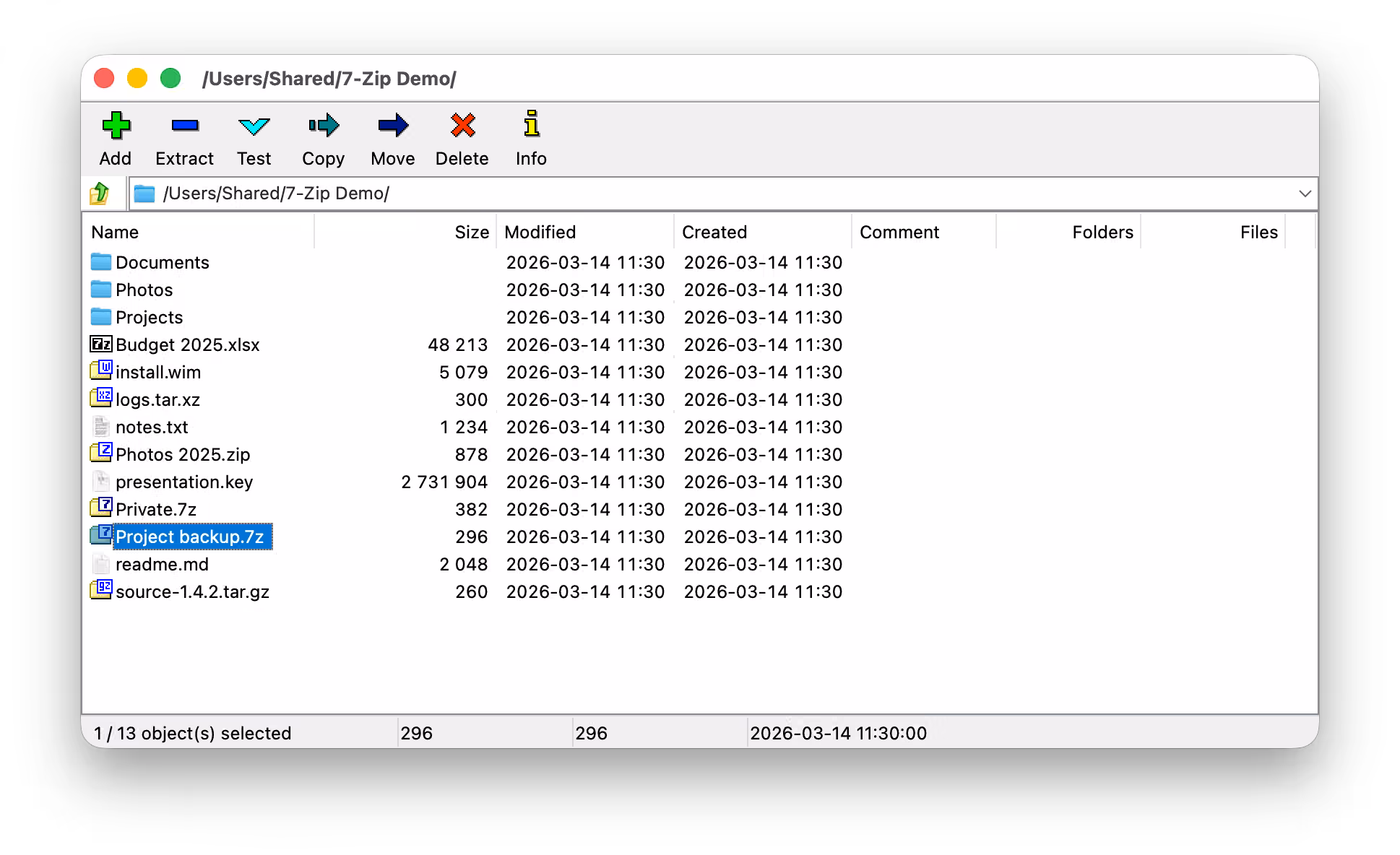This screenshot has width=1400, height=855.
Task: Click the Copy arrow icon
Action: point(324,126)
